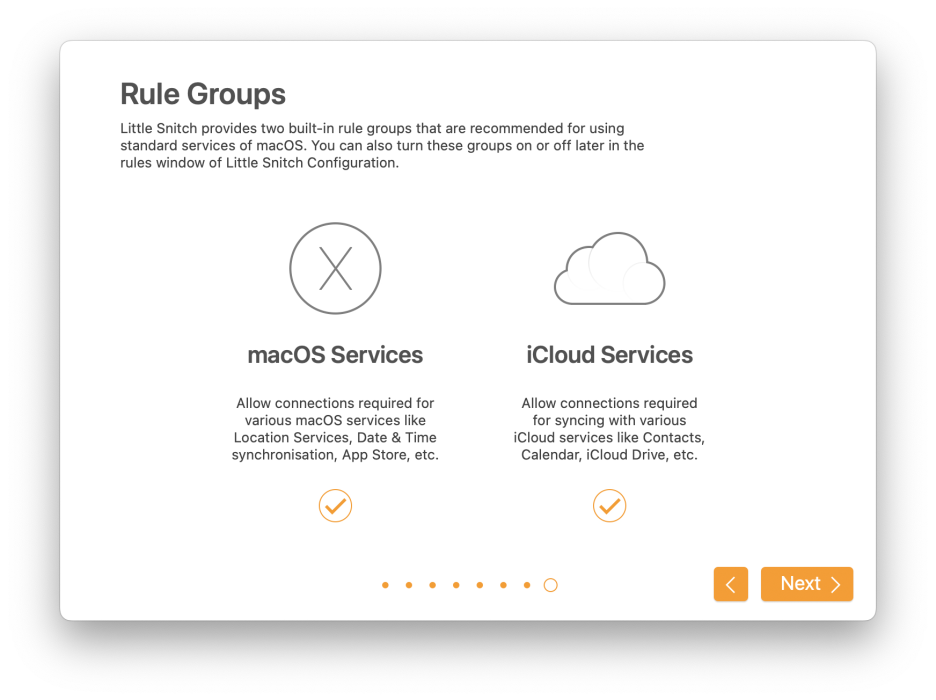
Task: Click the iCloud Services heading
Action: click(x=609, y=355)
